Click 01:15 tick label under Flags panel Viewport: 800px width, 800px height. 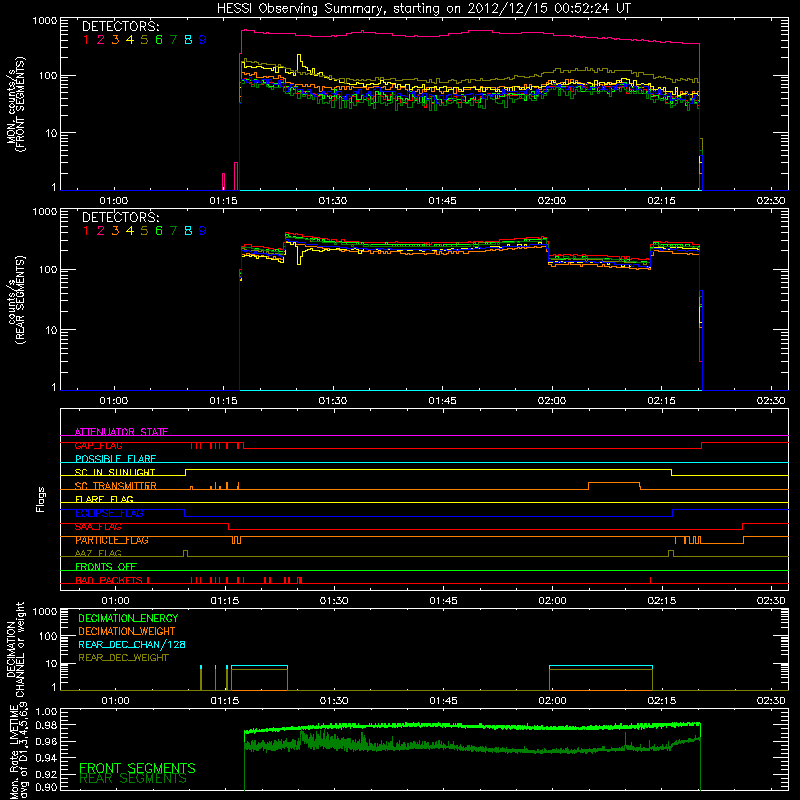point(224,601)
